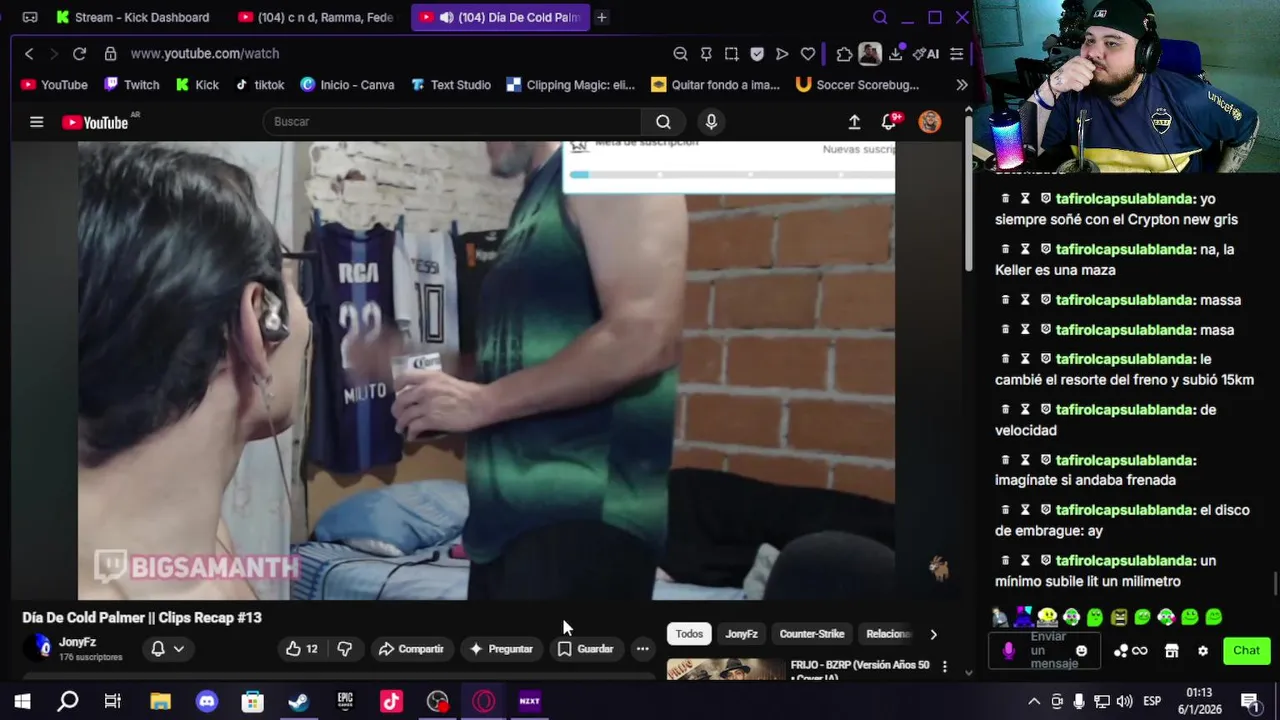Open the channel shop store icon

1172,651
